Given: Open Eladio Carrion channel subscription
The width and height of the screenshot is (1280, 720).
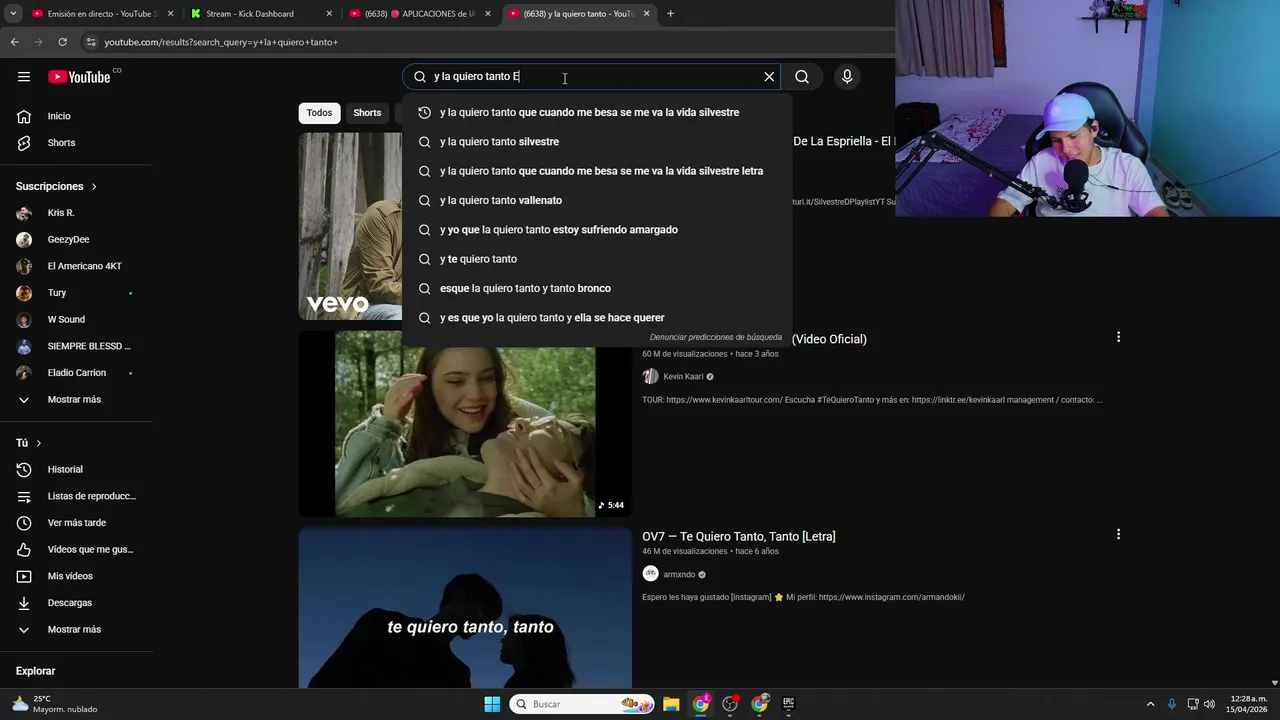Looking at the screenshot, I should (x=76, y=373).
